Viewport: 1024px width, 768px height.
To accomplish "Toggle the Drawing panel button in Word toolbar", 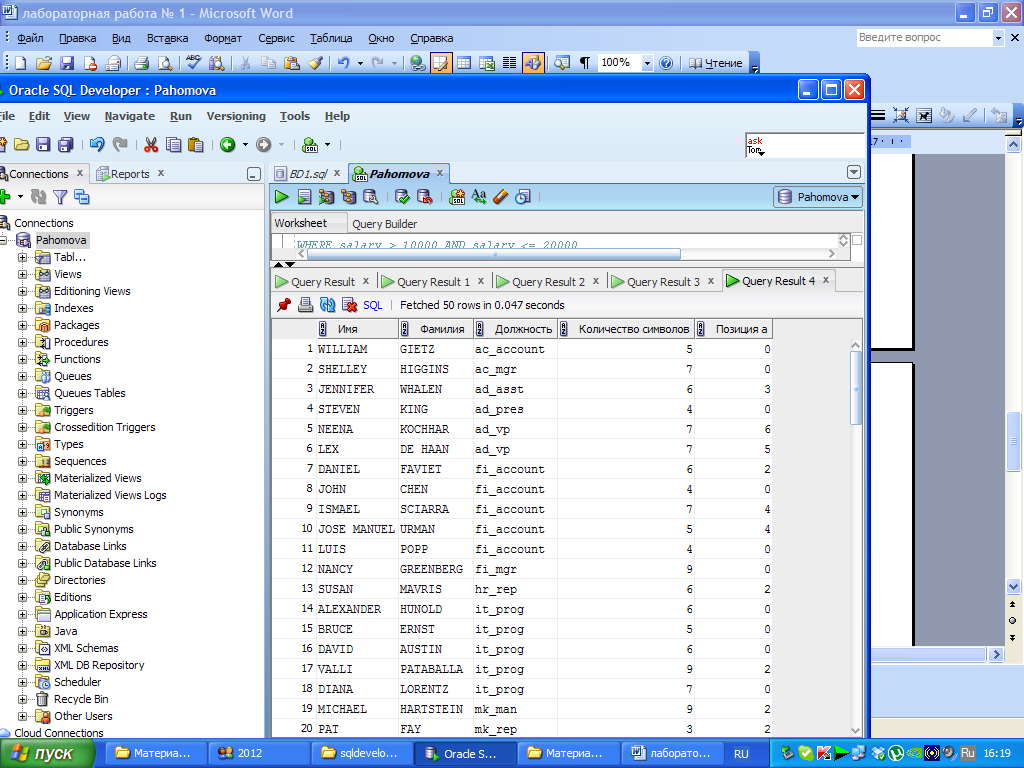I will point(533,63).
